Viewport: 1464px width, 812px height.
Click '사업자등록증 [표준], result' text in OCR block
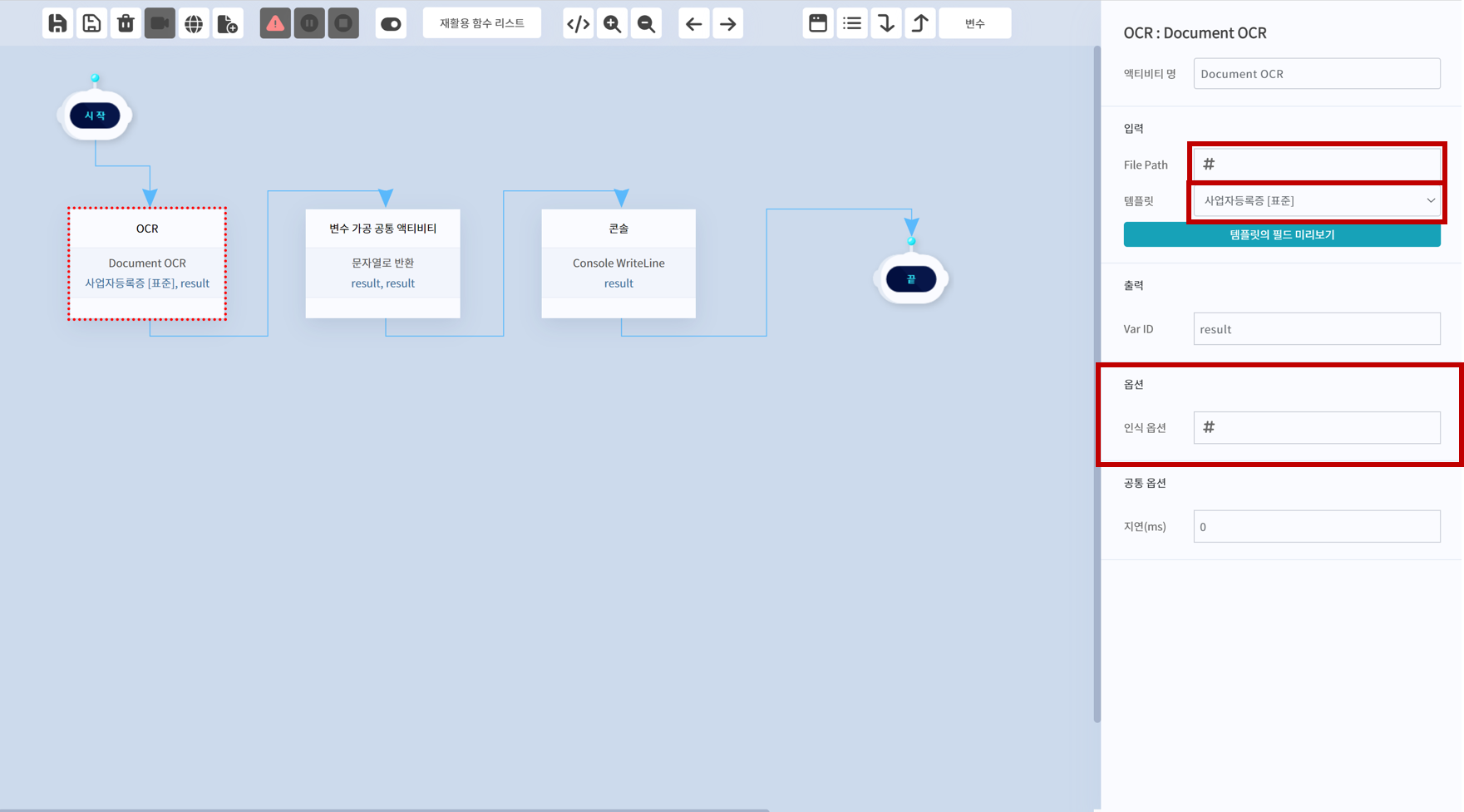click(147, 283)
